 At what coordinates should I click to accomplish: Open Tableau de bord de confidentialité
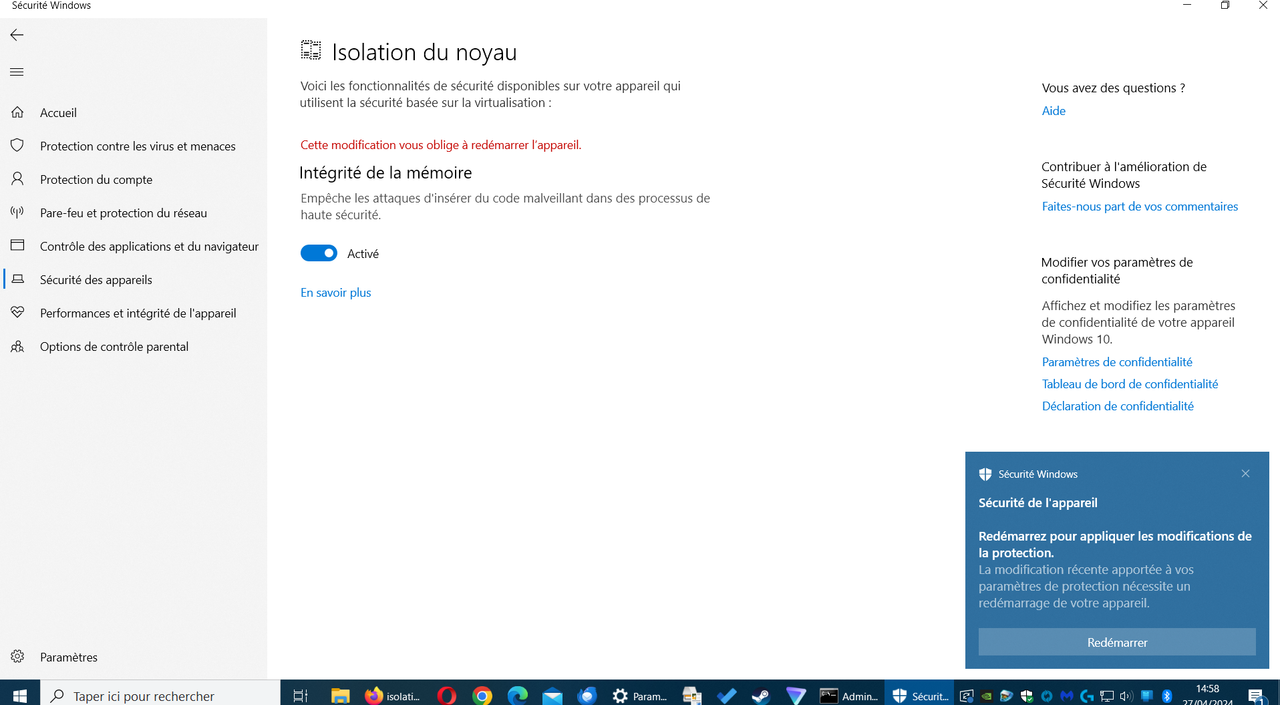point(1130,384)
